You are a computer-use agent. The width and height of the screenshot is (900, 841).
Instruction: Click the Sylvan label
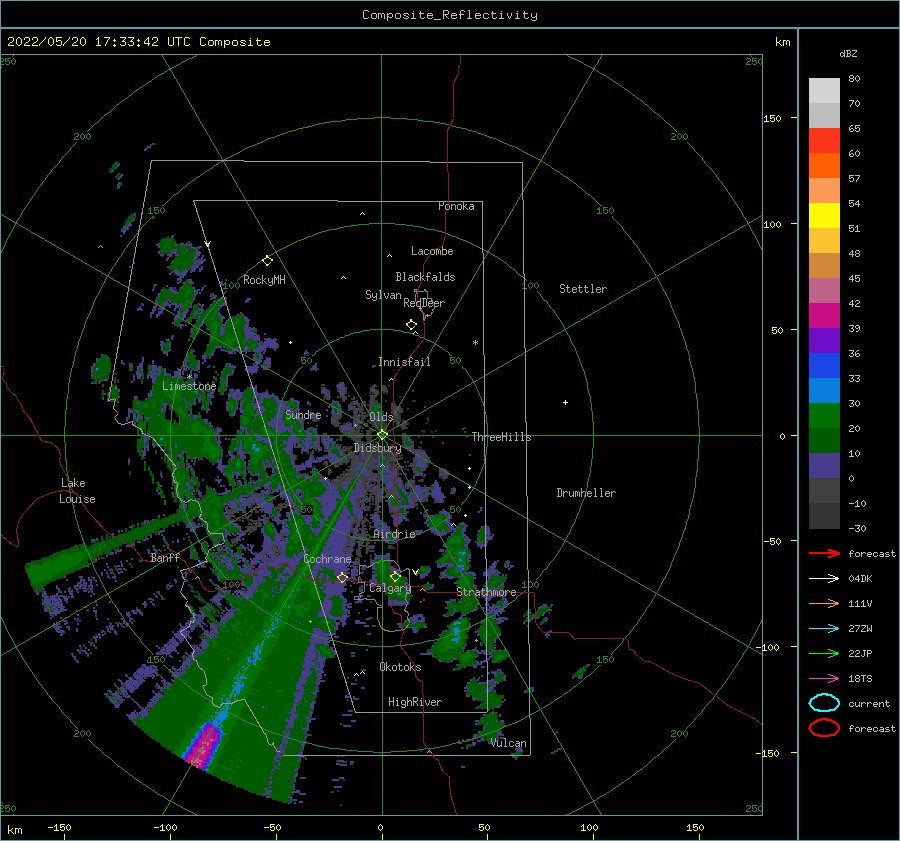point(383,295)
